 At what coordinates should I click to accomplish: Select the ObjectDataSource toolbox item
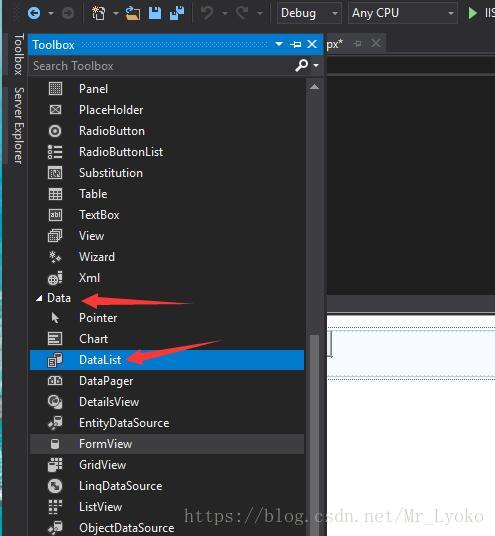pyautogui.click(x=167, y=528)
